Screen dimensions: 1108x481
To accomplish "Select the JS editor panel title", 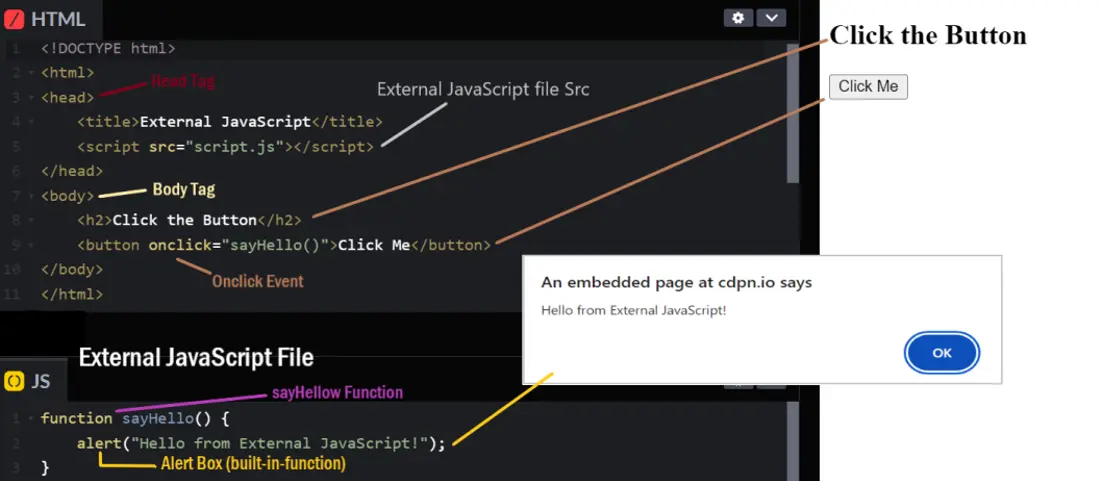I will pos(41,381).
